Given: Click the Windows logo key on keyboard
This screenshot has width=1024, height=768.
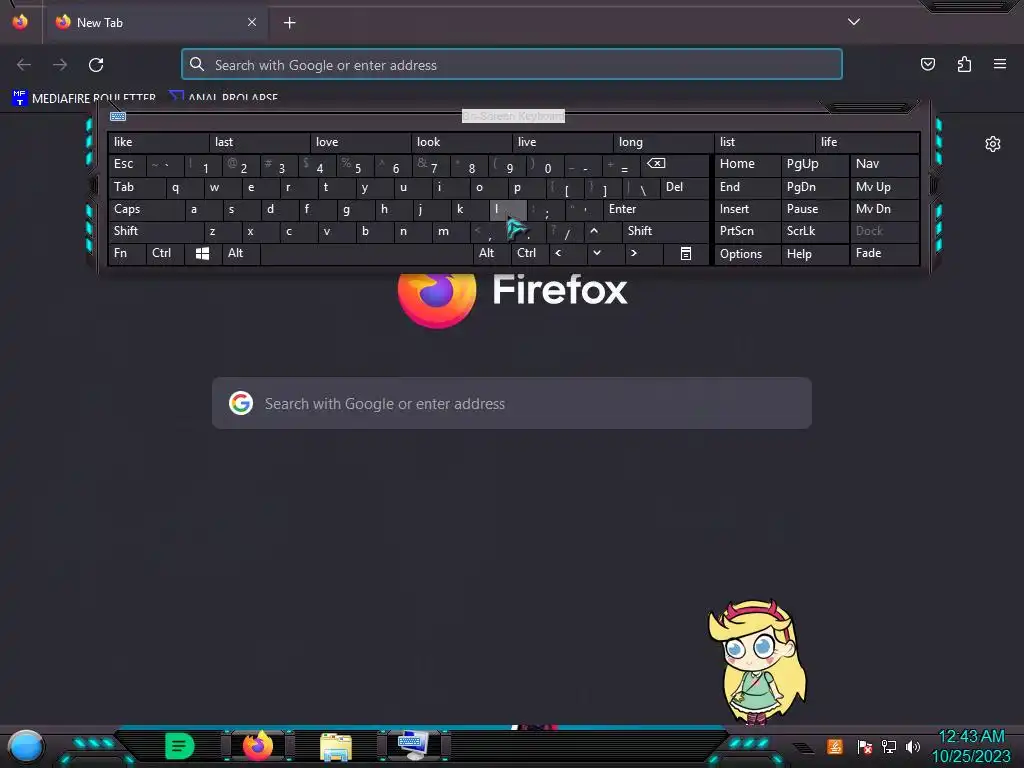Looking at the screenshot, I should coord(202,253).
